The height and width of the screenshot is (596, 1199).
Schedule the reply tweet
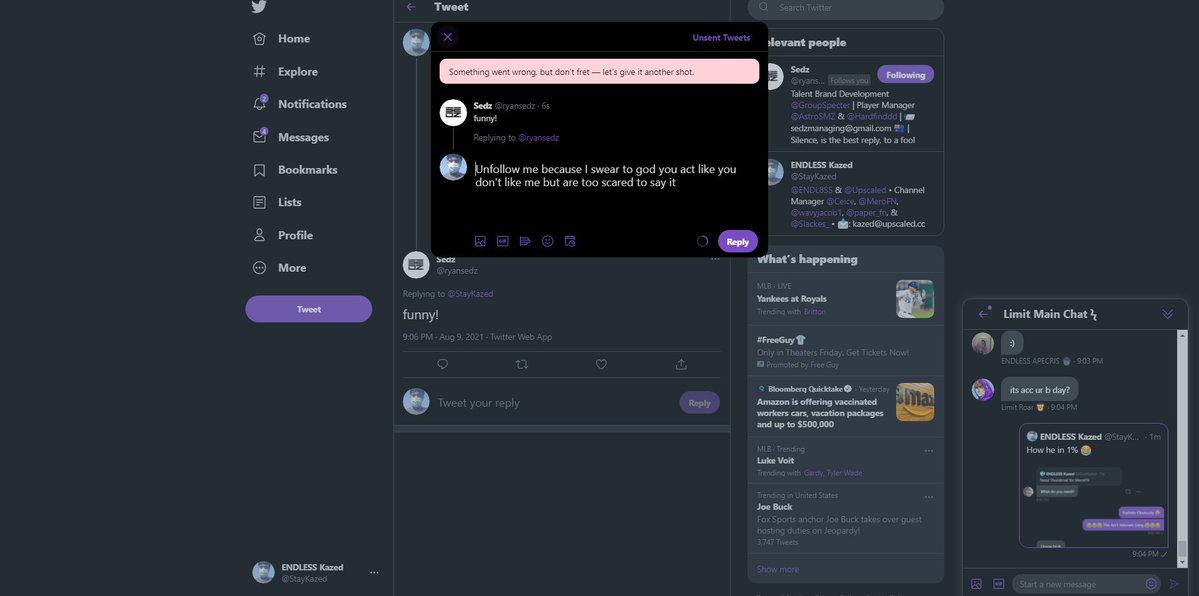570,241
